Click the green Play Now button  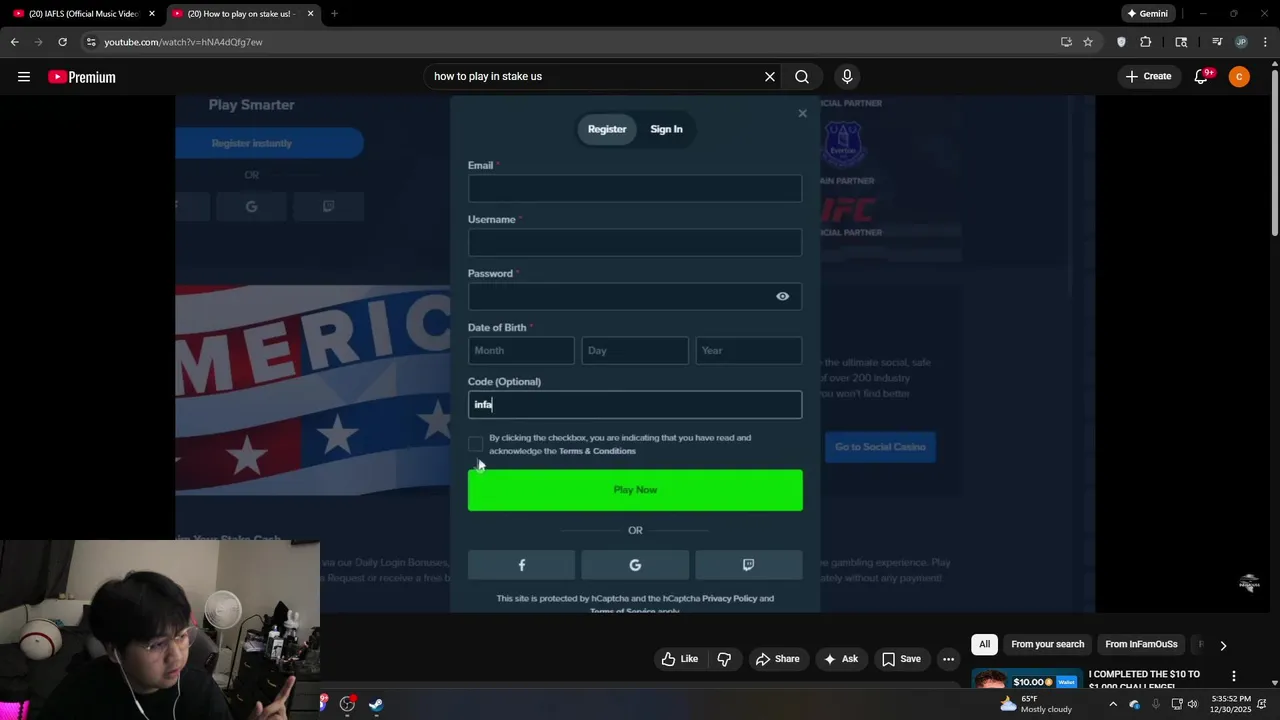click(635, 490)
